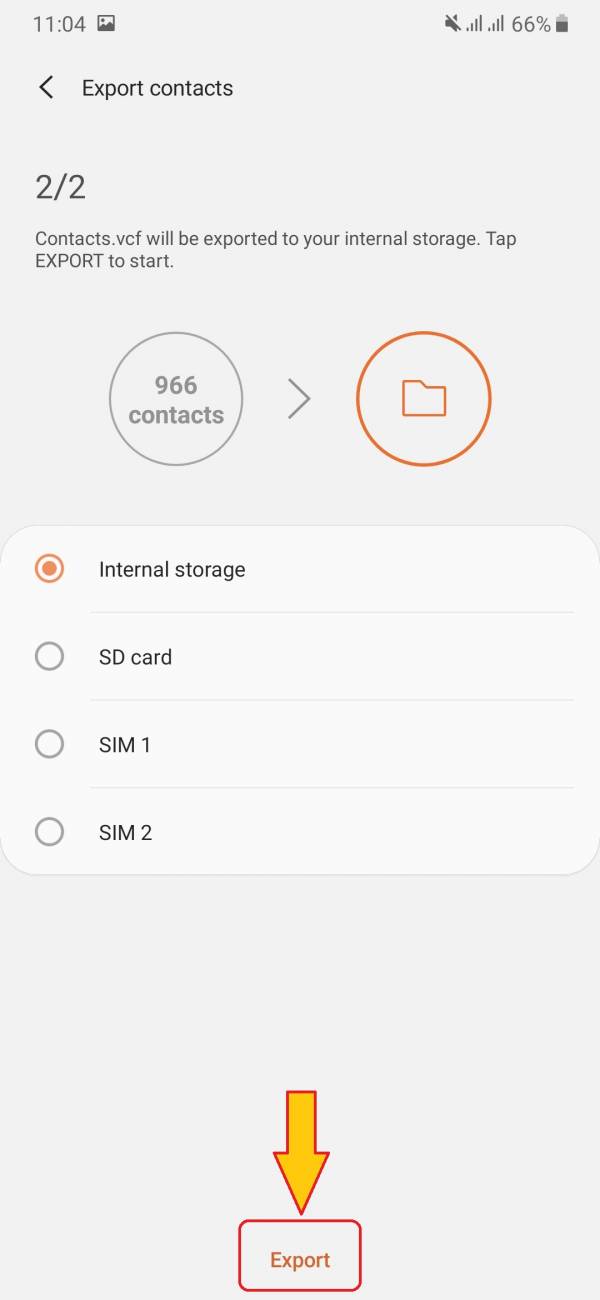Tap the 966 contacts circle
The width and height of the screenshot is (600, 1300).
coord(176,399)
